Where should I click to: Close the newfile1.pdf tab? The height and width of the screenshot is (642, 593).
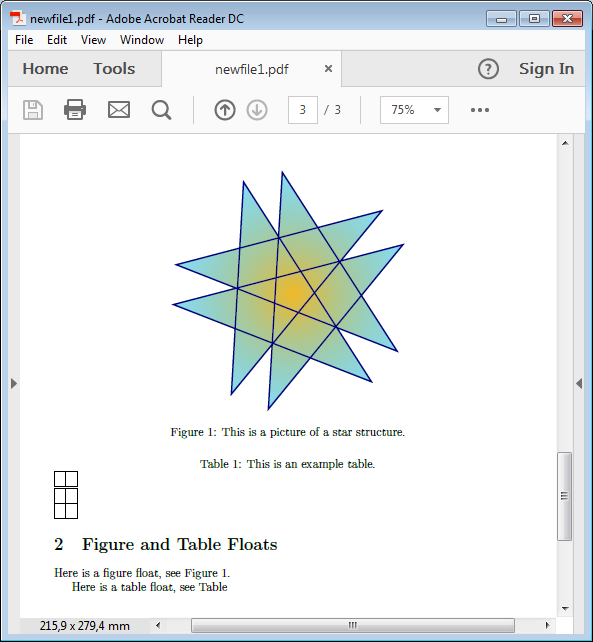tap(328, 69)
